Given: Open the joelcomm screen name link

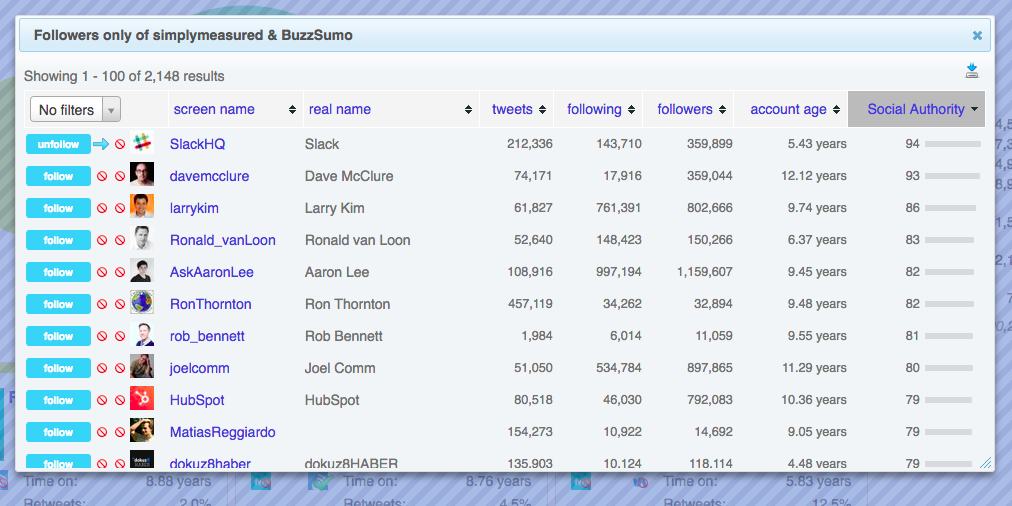Looking at the screenshot, I should (x=199, y=368).
